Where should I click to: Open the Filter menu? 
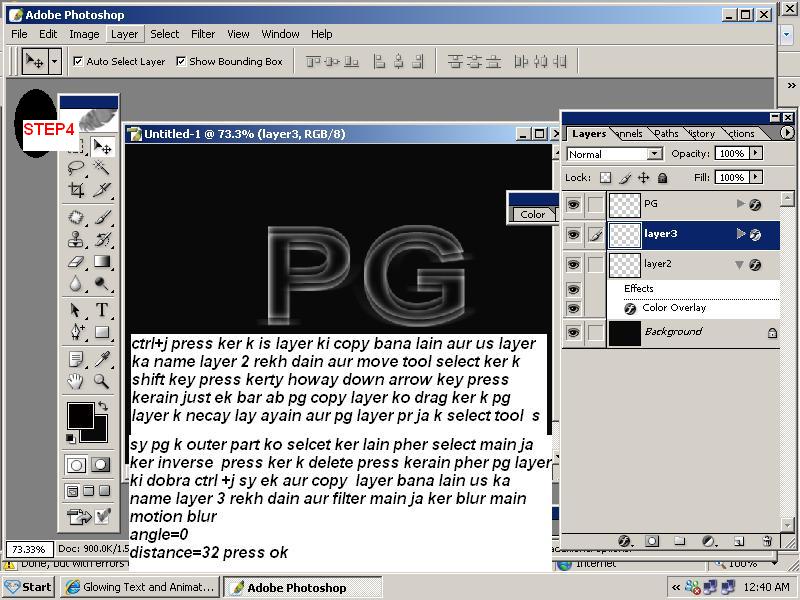pyautogui.click(x=203, y=34)
